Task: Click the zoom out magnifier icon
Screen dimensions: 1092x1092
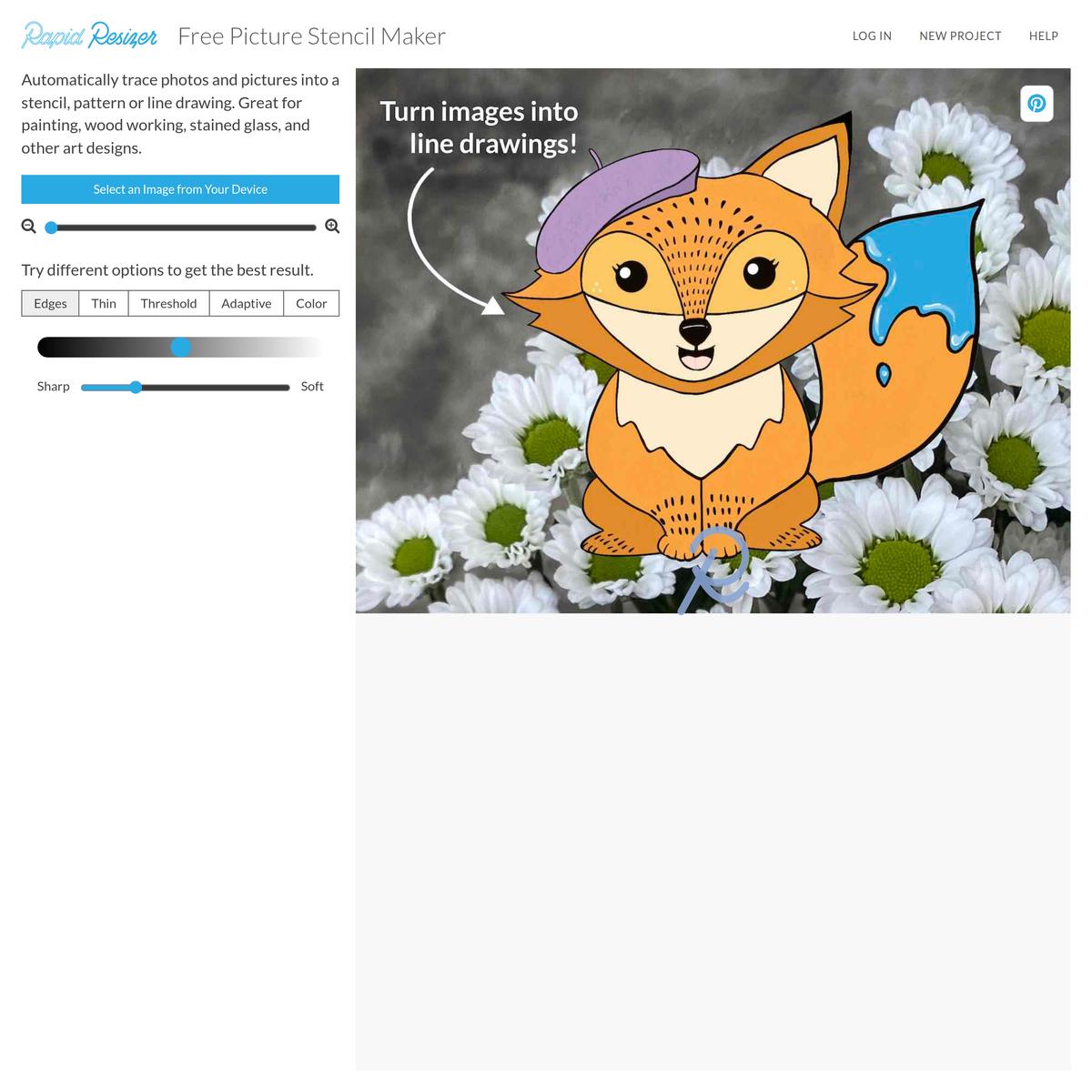Action: (29, 227)
